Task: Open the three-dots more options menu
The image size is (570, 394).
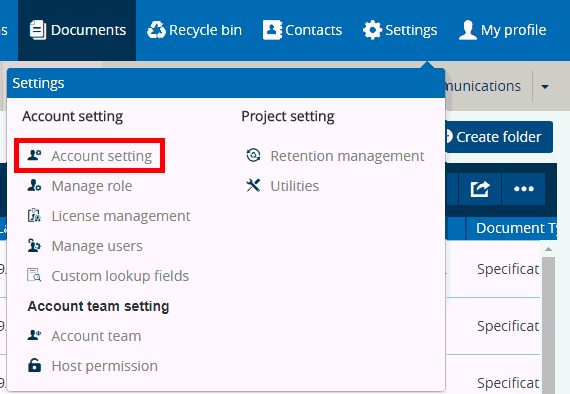Action: pyautogui.click(x=523, y=189)
